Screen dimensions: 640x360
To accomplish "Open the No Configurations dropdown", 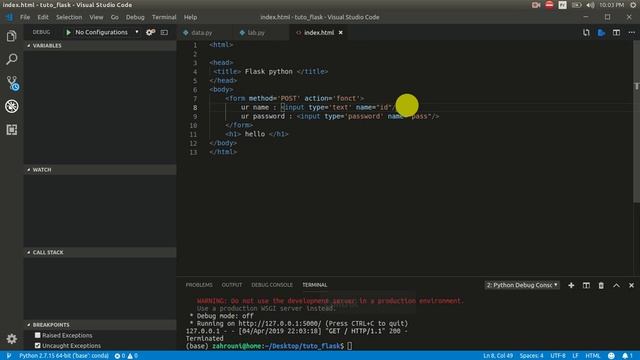I will click(107, 32).
